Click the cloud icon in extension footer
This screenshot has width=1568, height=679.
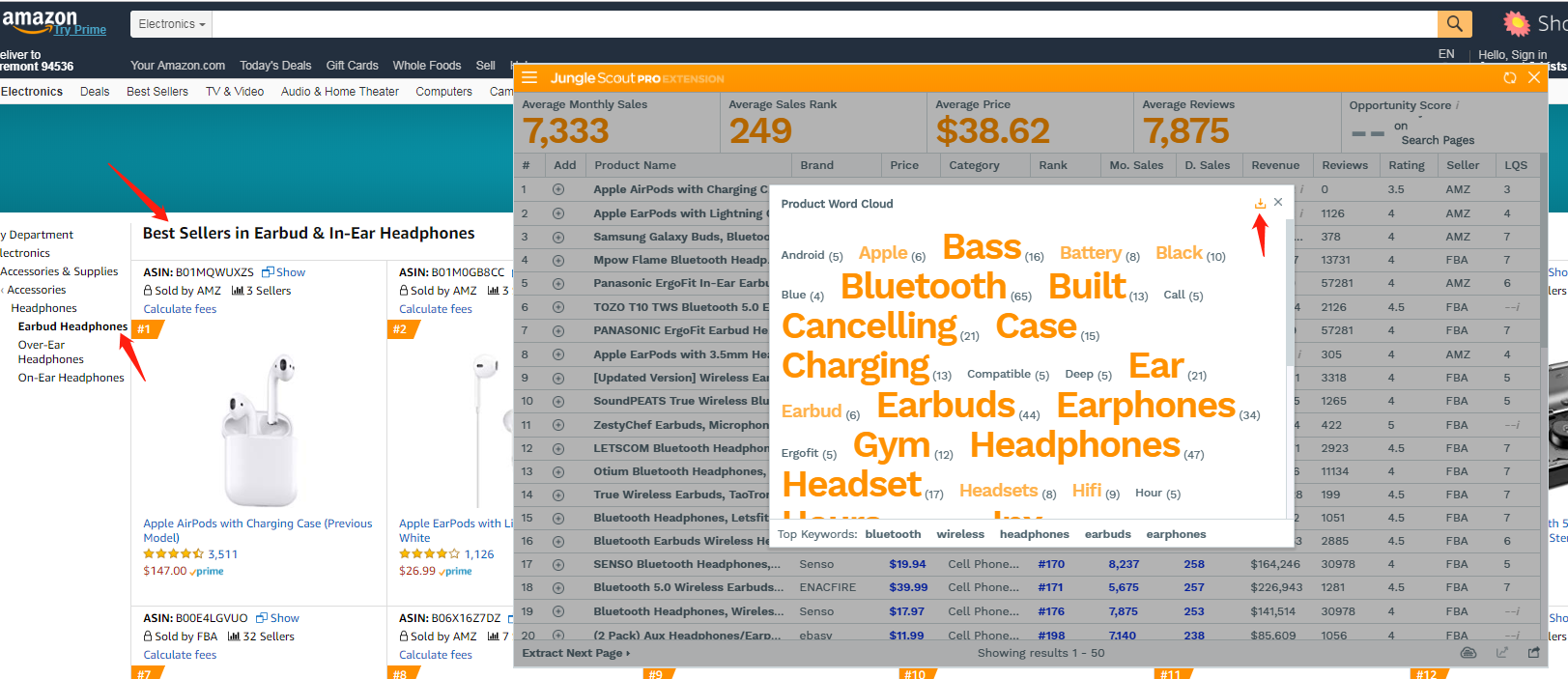(1468, 653)
